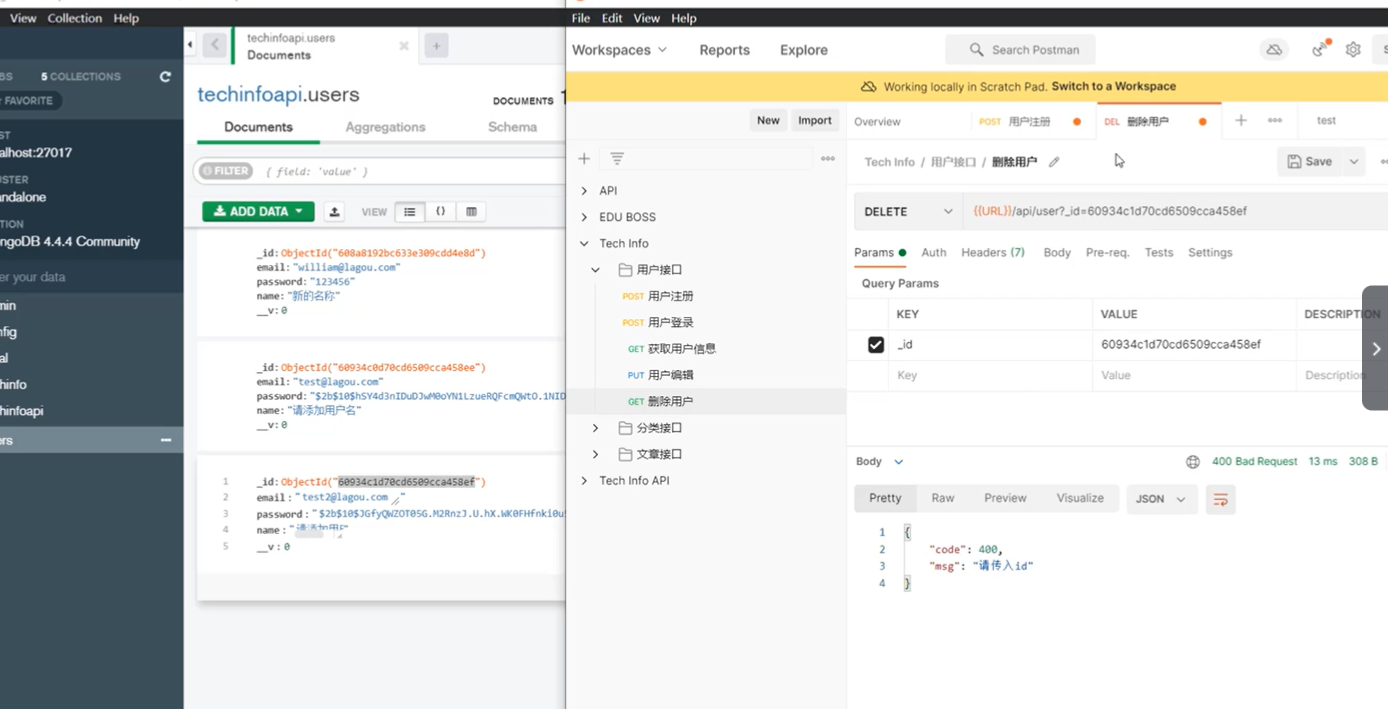Create a new collection in Postman sidebar plus
The width and height of the screenshot is (1388, 709).
click(585, 159)
